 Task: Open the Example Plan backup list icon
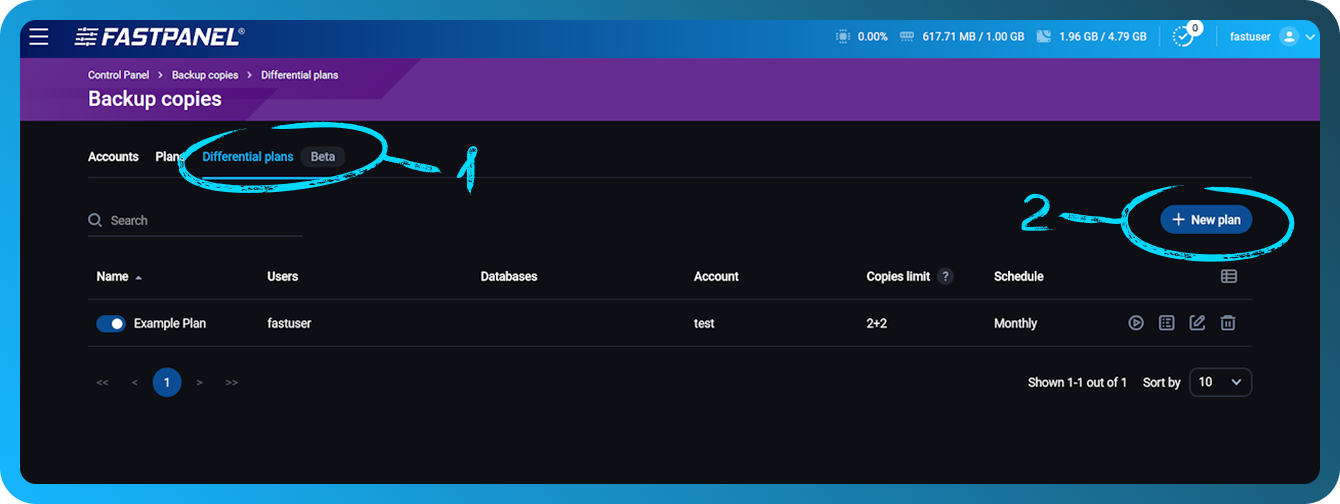click(1166, 323)
